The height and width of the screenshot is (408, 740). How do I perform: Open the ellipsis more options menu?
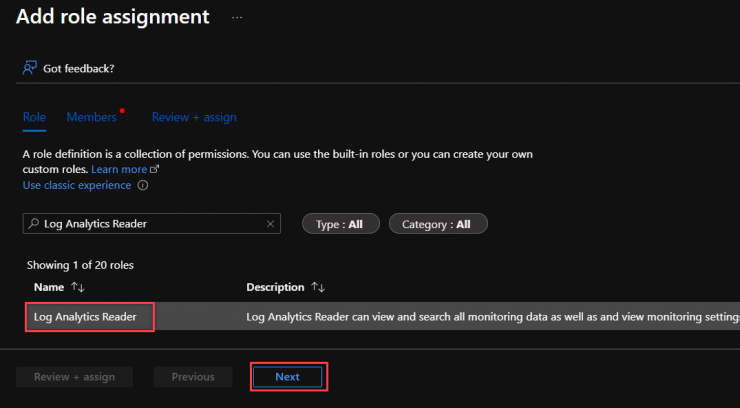[x=237, y=18]
